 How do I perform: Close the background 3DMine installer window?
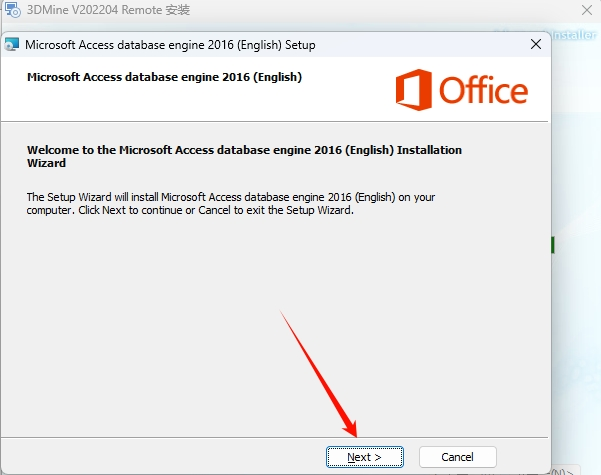(x=585, y=10)
